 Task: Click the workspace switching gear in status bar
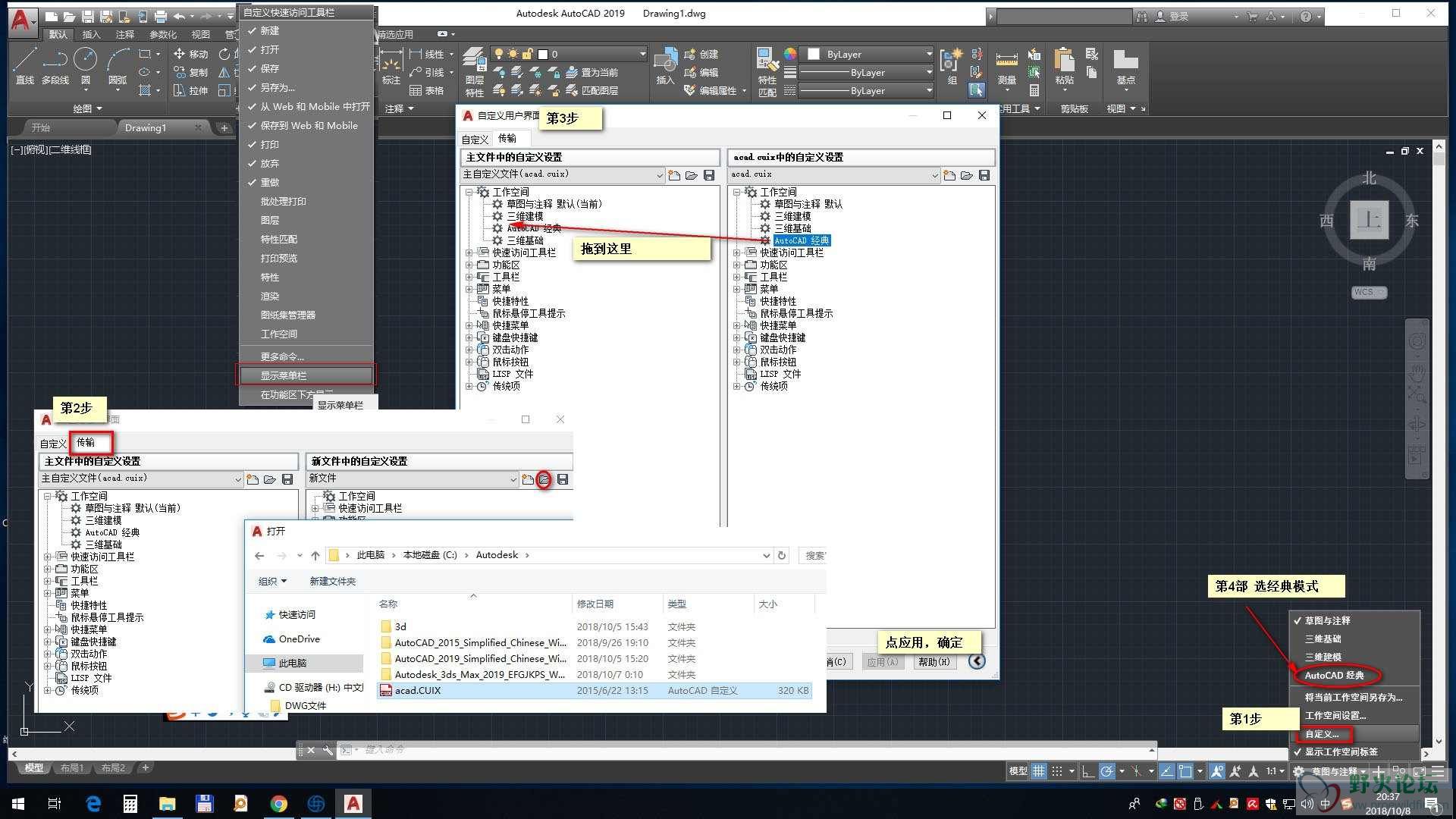[x=1299, y=771]
